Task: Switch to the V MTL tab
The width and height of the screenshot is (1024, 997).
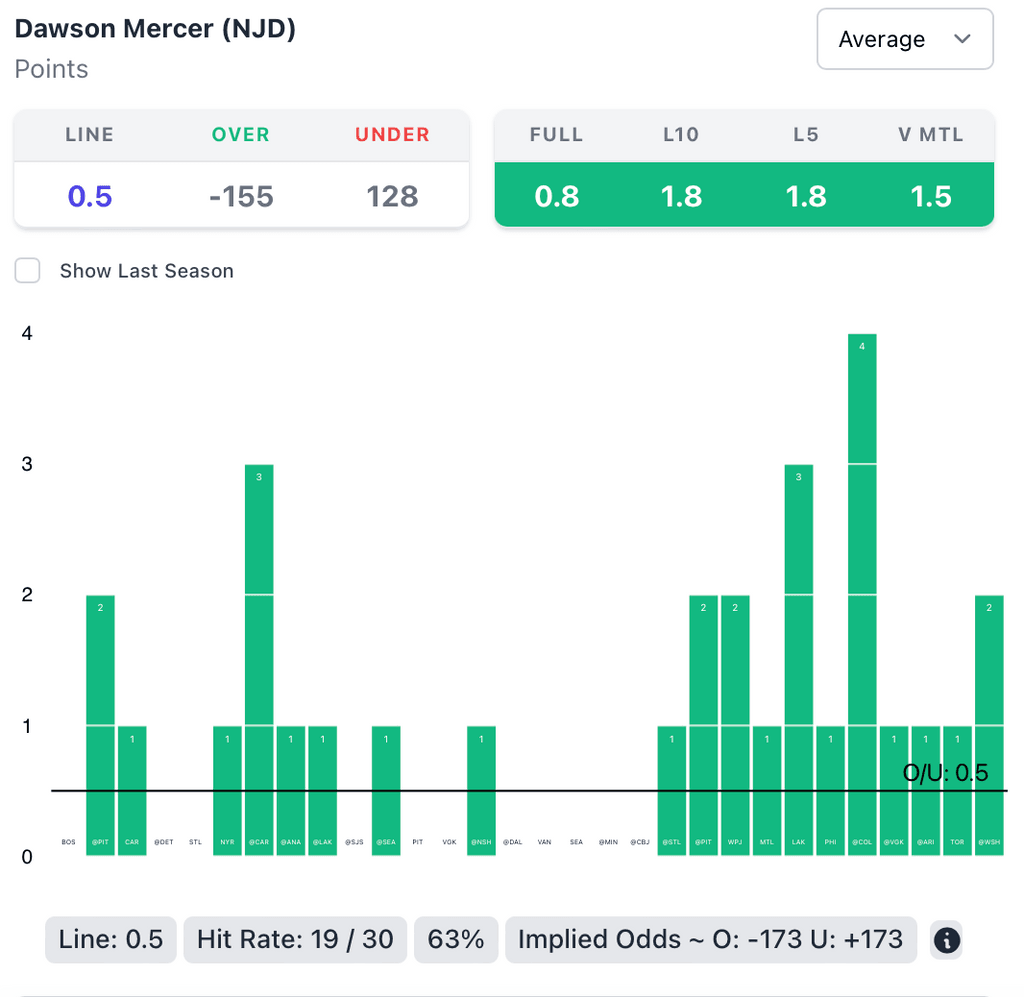Action: click(930, 135)
